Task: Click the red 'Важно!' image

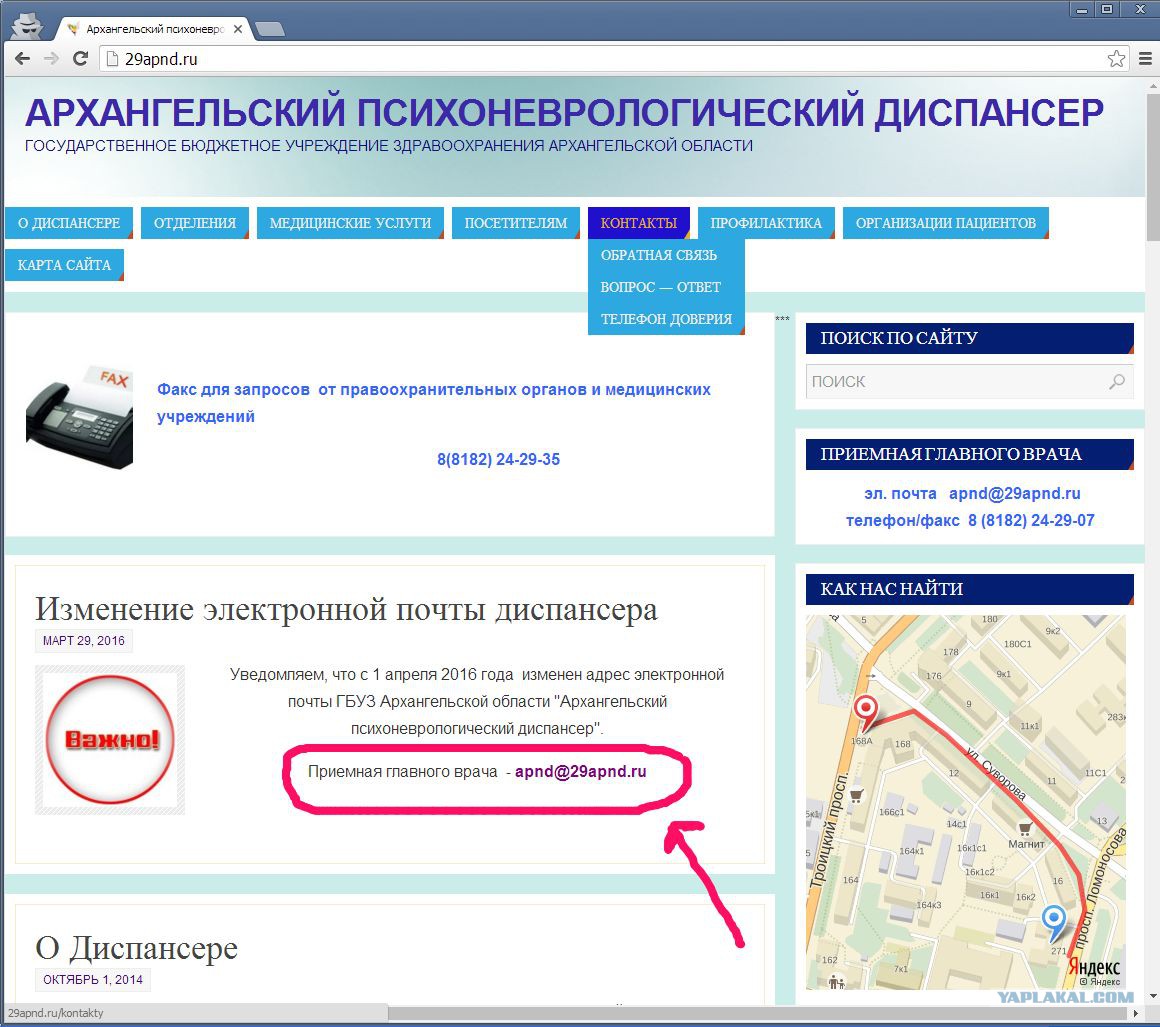Action: 110,740
